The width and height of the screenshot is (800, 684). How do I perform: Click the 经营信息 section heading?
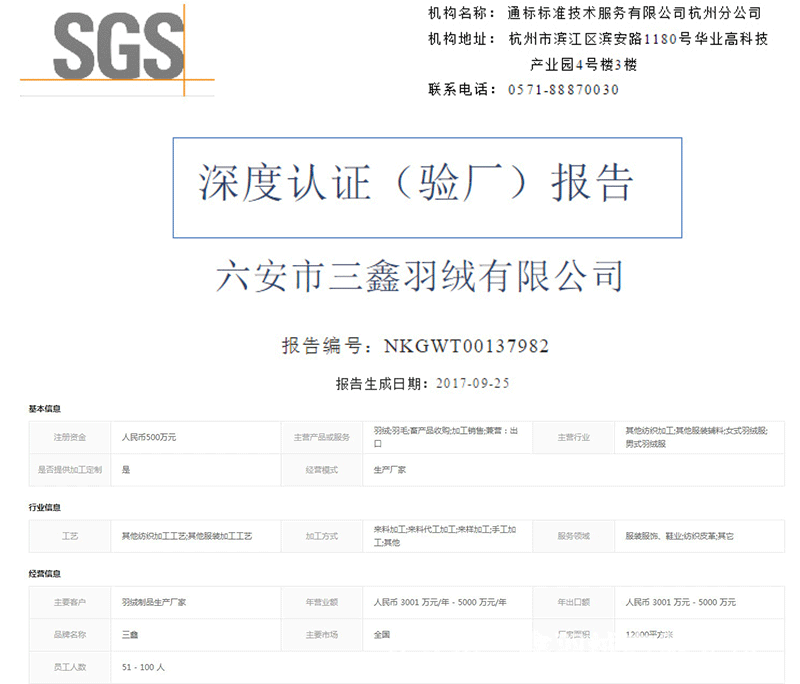tap(44, 574)
